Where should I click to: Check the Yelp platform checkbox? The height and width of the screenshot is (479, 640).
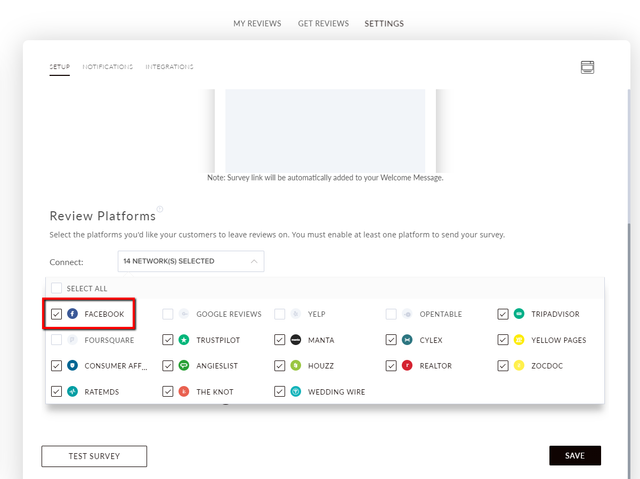(x=280, y=314)
